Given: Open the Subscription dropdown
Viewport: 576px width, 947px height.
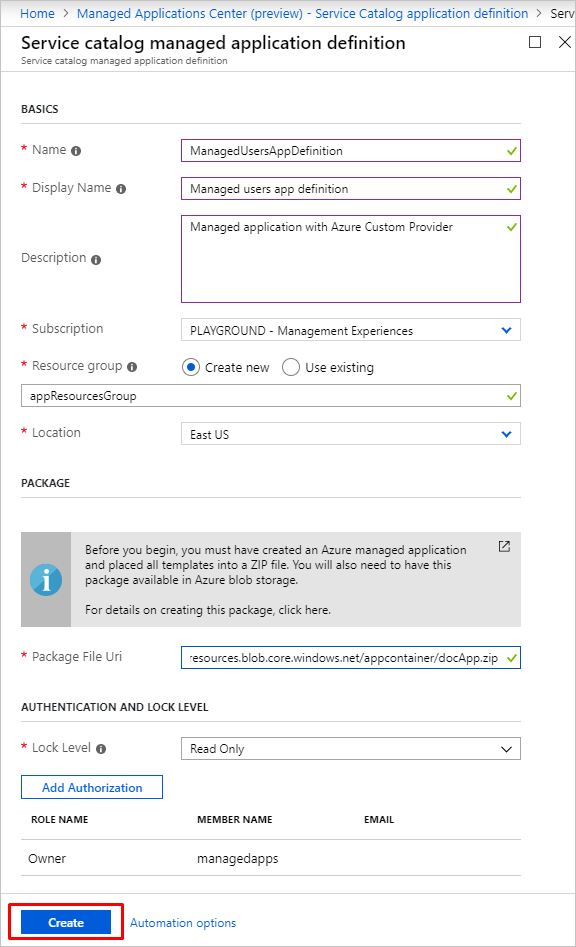Looking at the screenshot, I should pos(350,330).
